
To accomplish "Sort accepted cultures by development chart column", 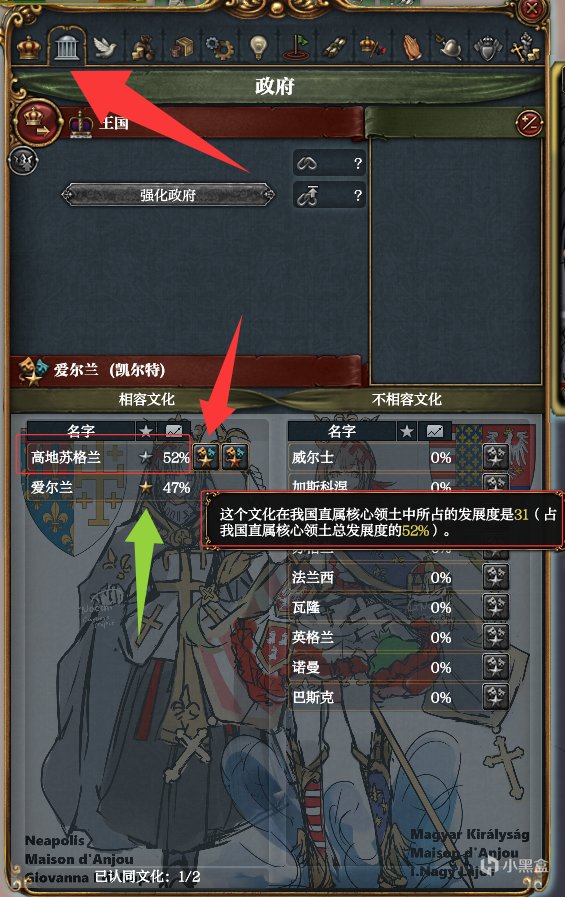I will [x=174, y=430].
